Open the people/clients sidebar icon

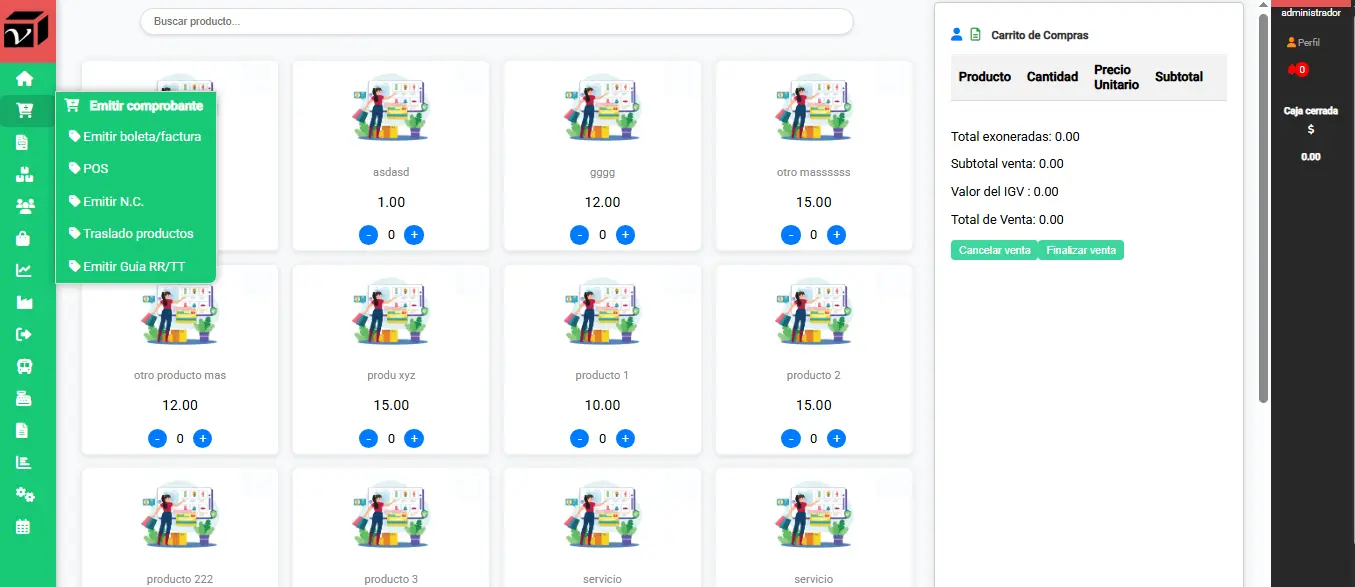(x=25, y=206)
